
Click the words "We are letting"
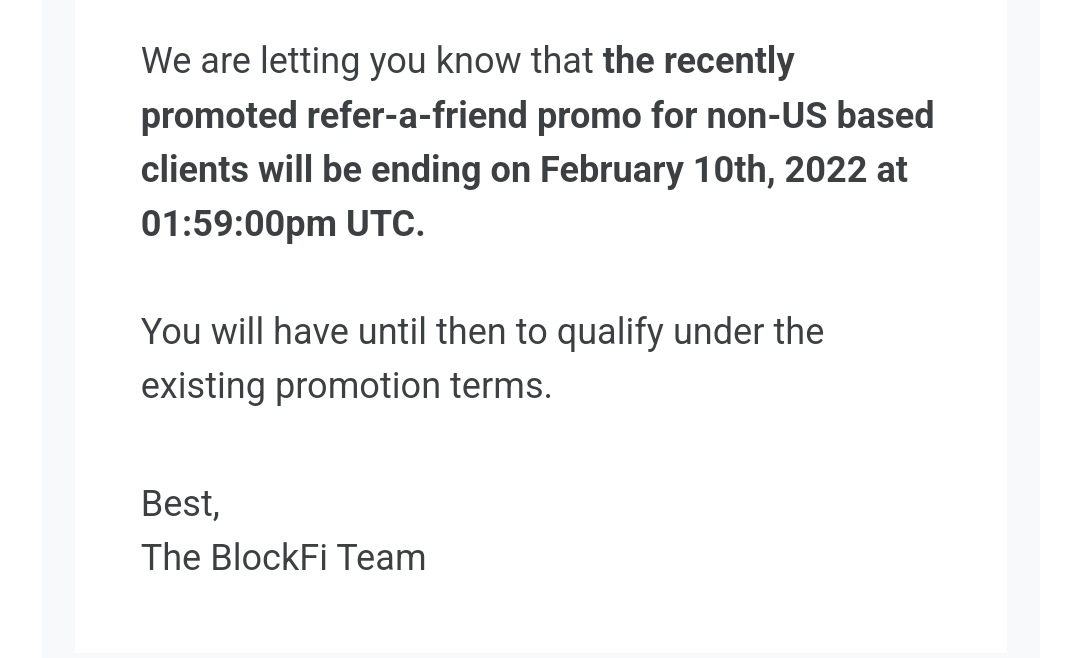[x=249, y=61]
